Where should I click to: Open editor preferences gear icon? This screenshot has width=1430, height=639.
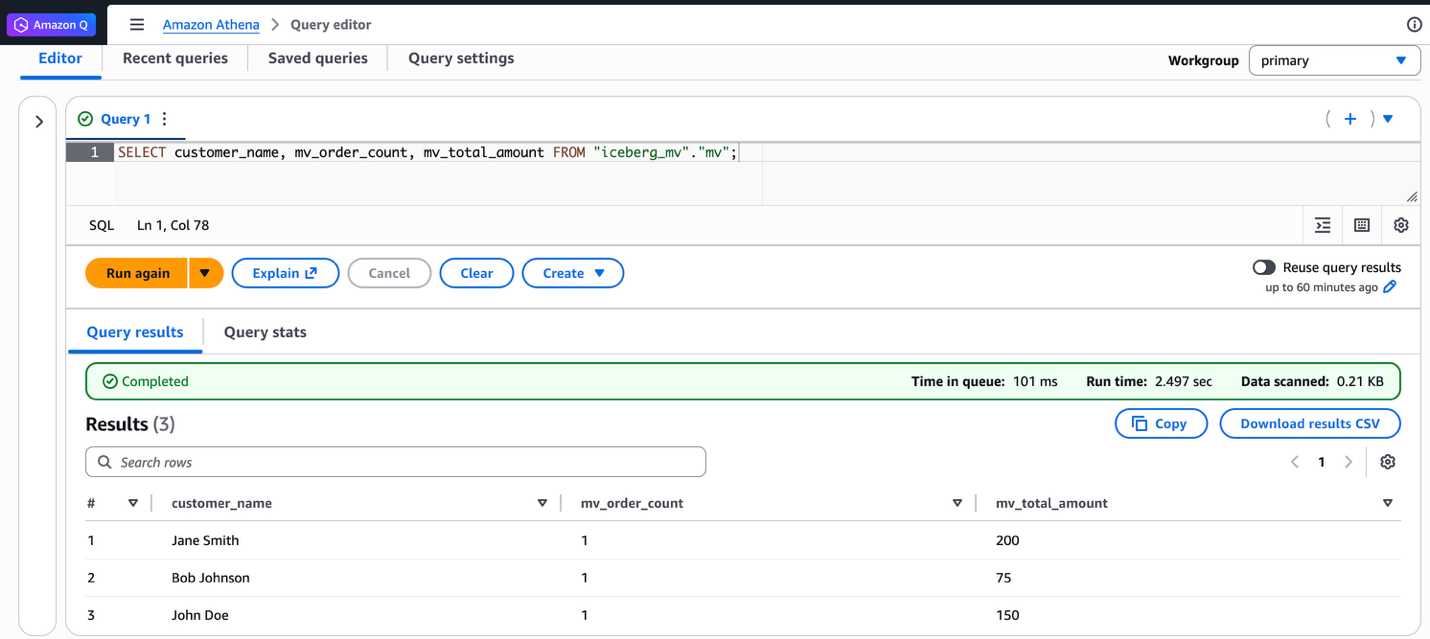[x=1401, y=226]
